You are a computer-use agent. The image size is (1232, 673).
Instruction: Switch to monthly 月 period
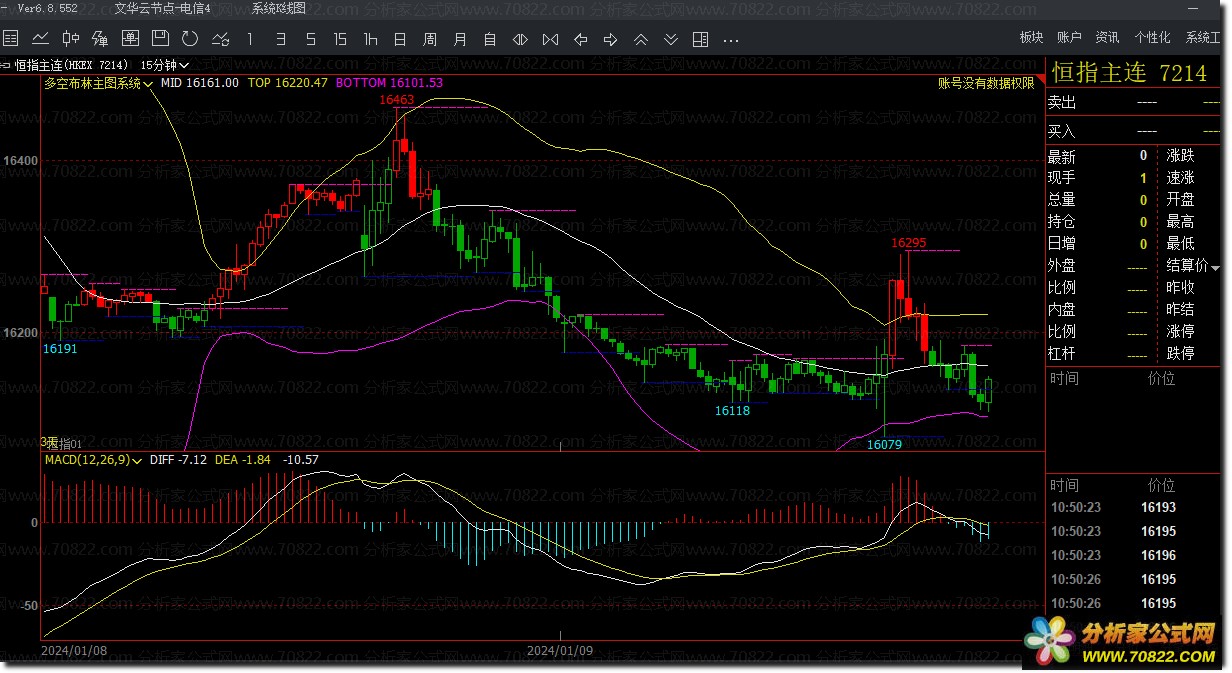point(460,39)
